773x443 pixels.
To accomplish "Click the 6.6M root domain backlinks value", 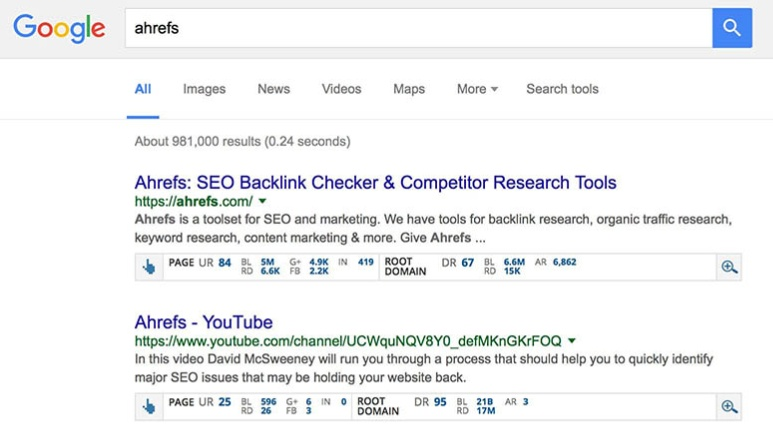I will (514, 262).
